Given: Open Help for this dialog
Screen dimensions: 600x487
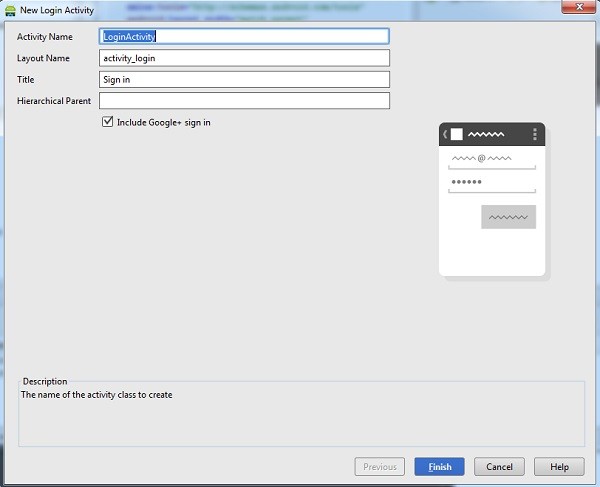Looking at the screenshot, I should click(x=559, y=466).
